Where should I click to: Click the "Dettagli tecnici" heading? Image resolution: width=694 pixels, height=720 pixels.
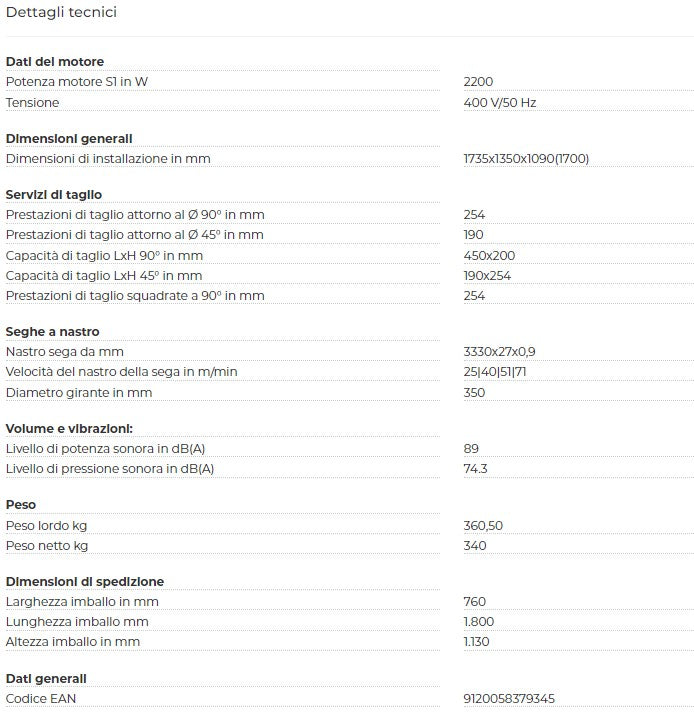[61, 12]
